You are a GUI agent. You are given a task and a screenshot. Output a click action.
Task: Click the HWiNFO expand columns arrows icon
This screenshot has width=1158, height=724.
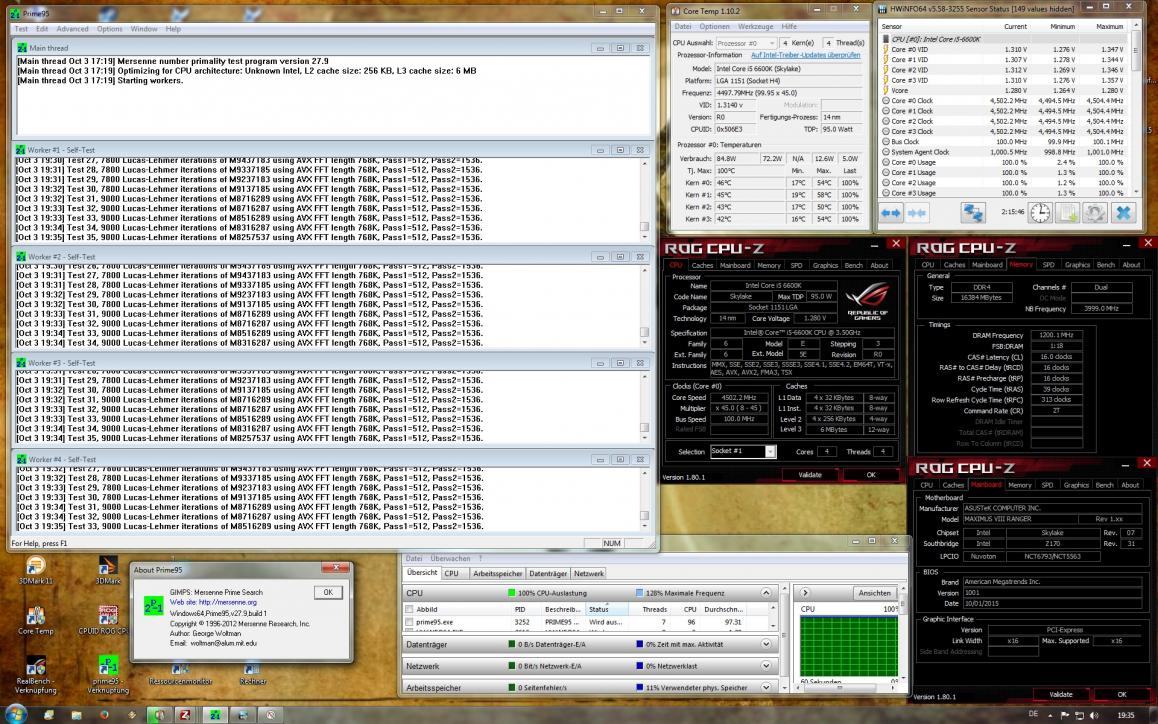click(892, 213)
